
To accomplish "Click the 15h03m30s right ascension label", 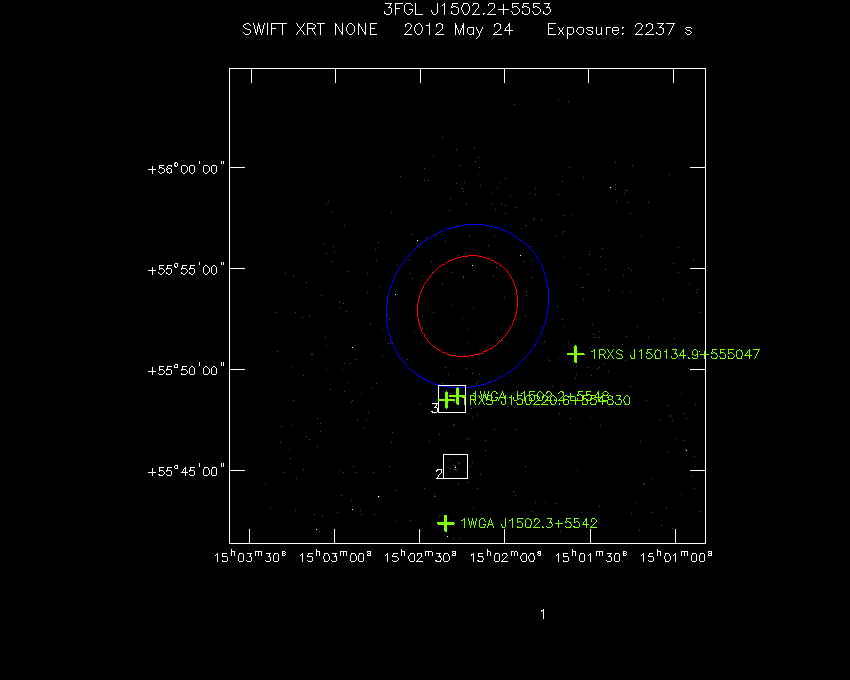I will [250, 556].
